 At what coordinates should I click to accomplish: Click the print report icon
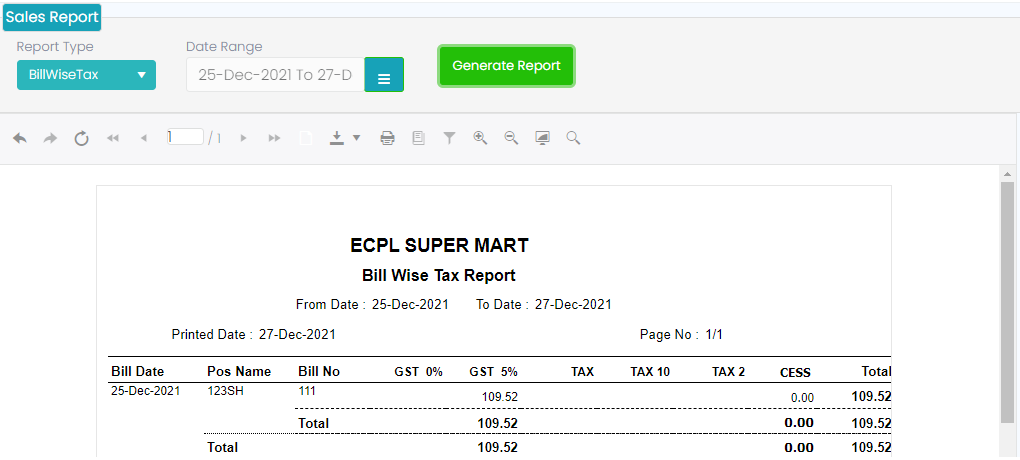(387, 138)
